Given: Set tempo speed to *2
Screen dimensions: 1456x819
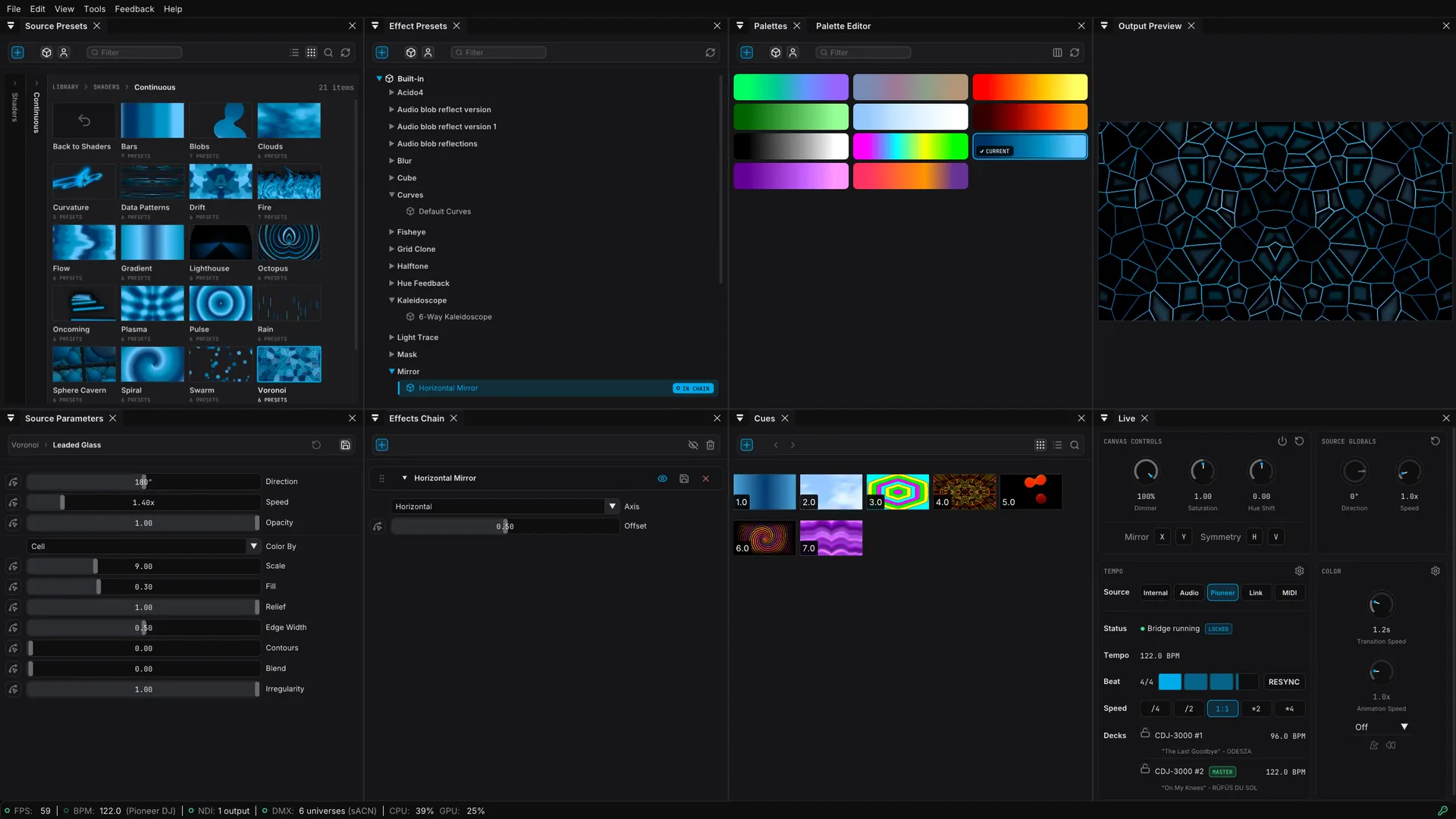Looking at the screenshot, I should 1256,709.
